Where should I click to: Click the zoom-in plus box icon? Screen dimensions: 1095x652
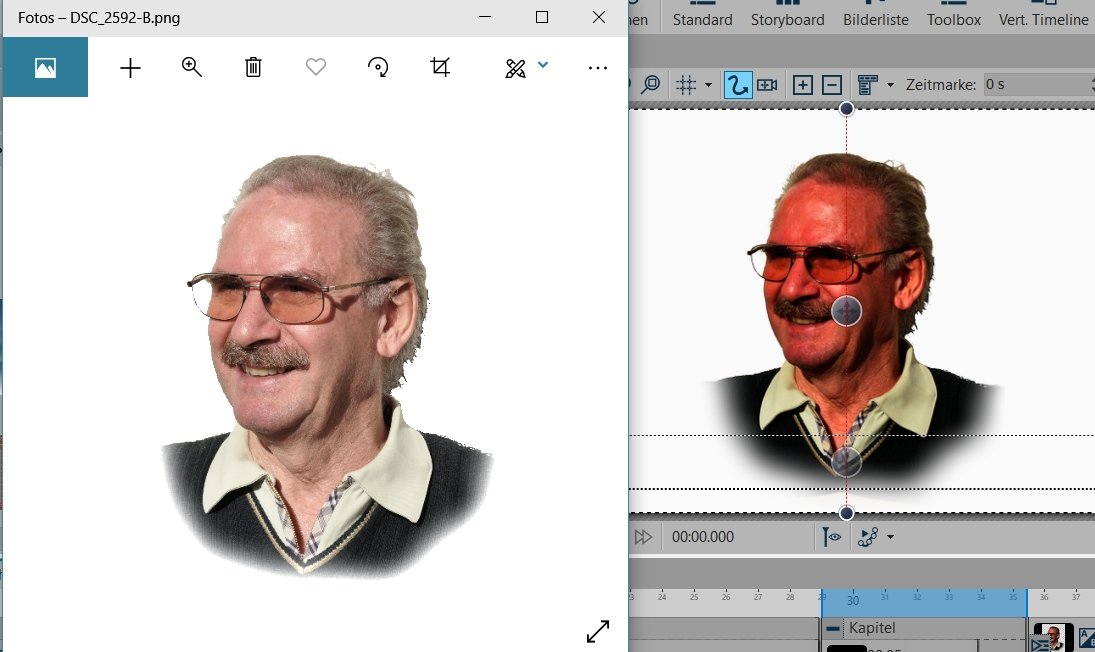[x=802, y=85]
